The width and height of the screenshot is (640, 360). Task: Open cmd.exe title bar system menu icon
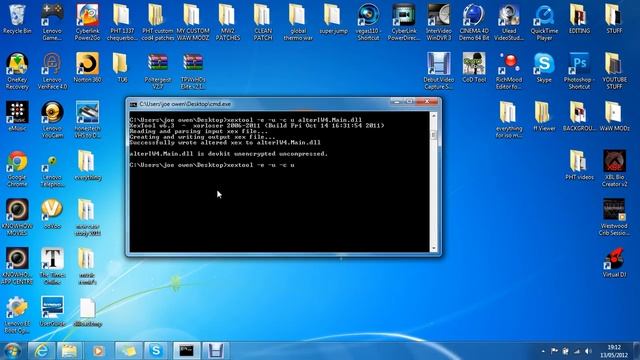pyautogui.click(x=133, y=104)
